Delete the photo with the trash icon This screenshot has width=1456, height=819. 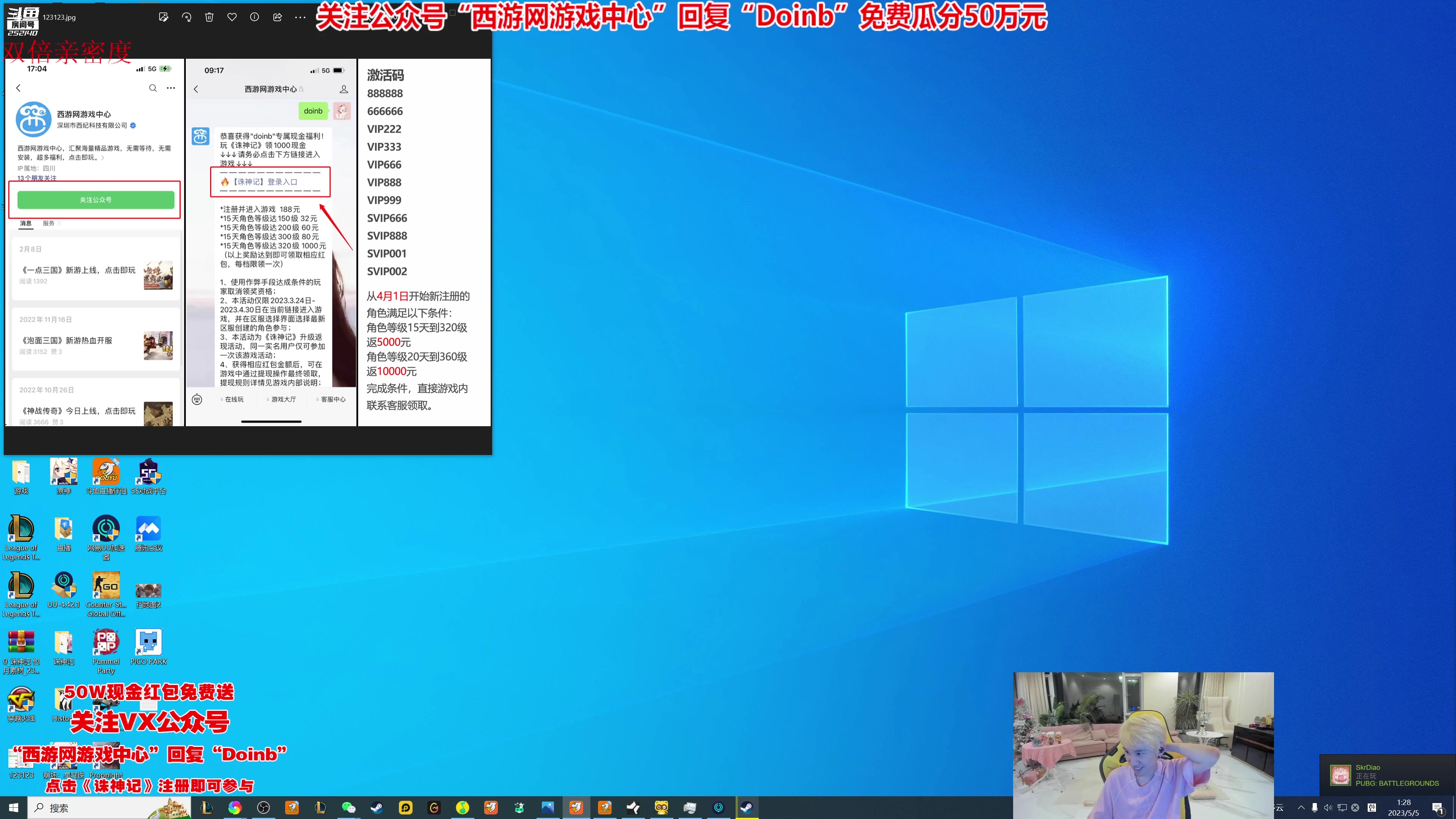(x=209, y=17)
